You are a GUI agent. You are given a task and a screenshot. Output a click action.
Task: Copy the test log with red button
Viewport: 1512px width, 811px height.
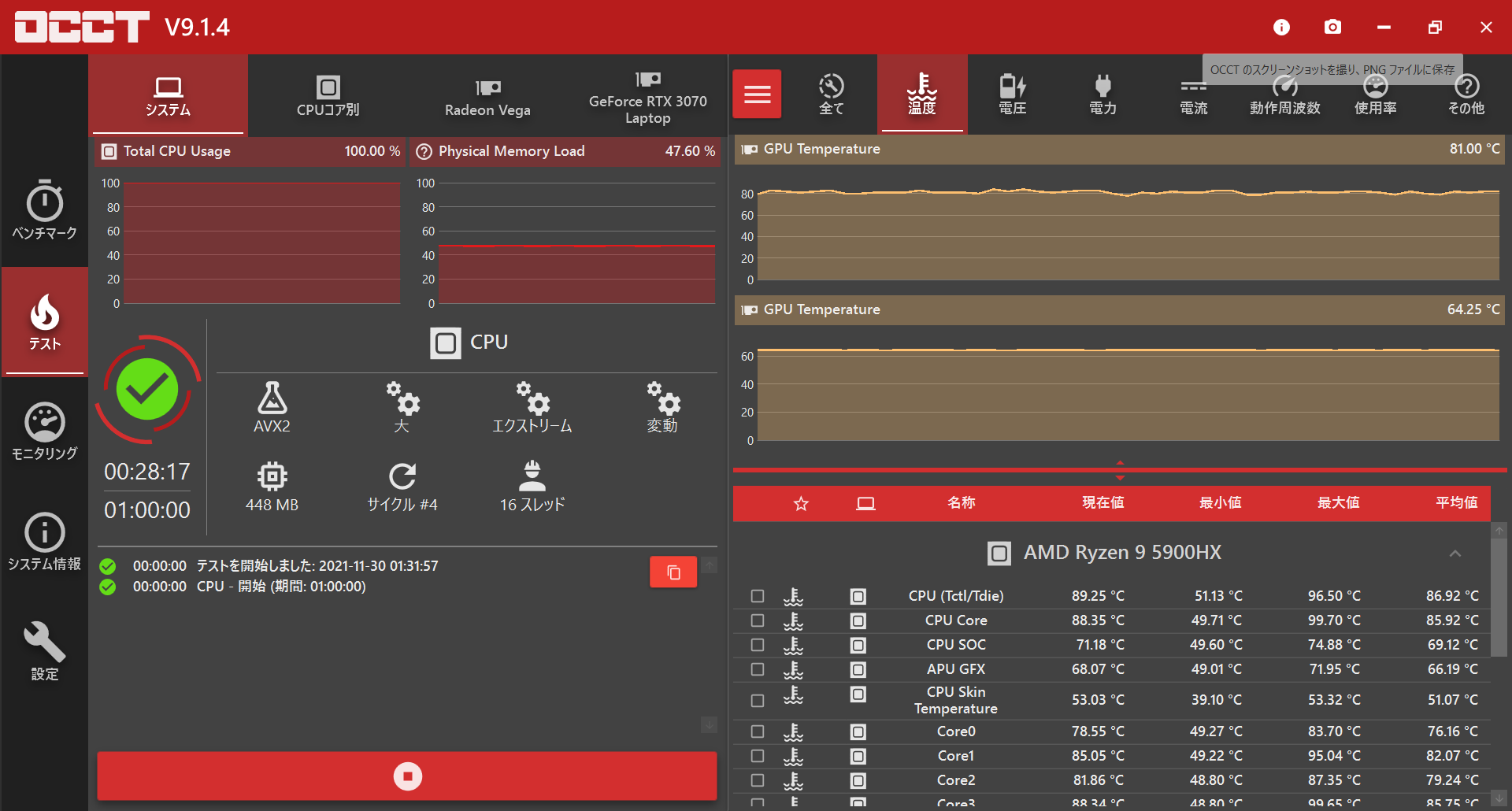[x=673, y=572]
